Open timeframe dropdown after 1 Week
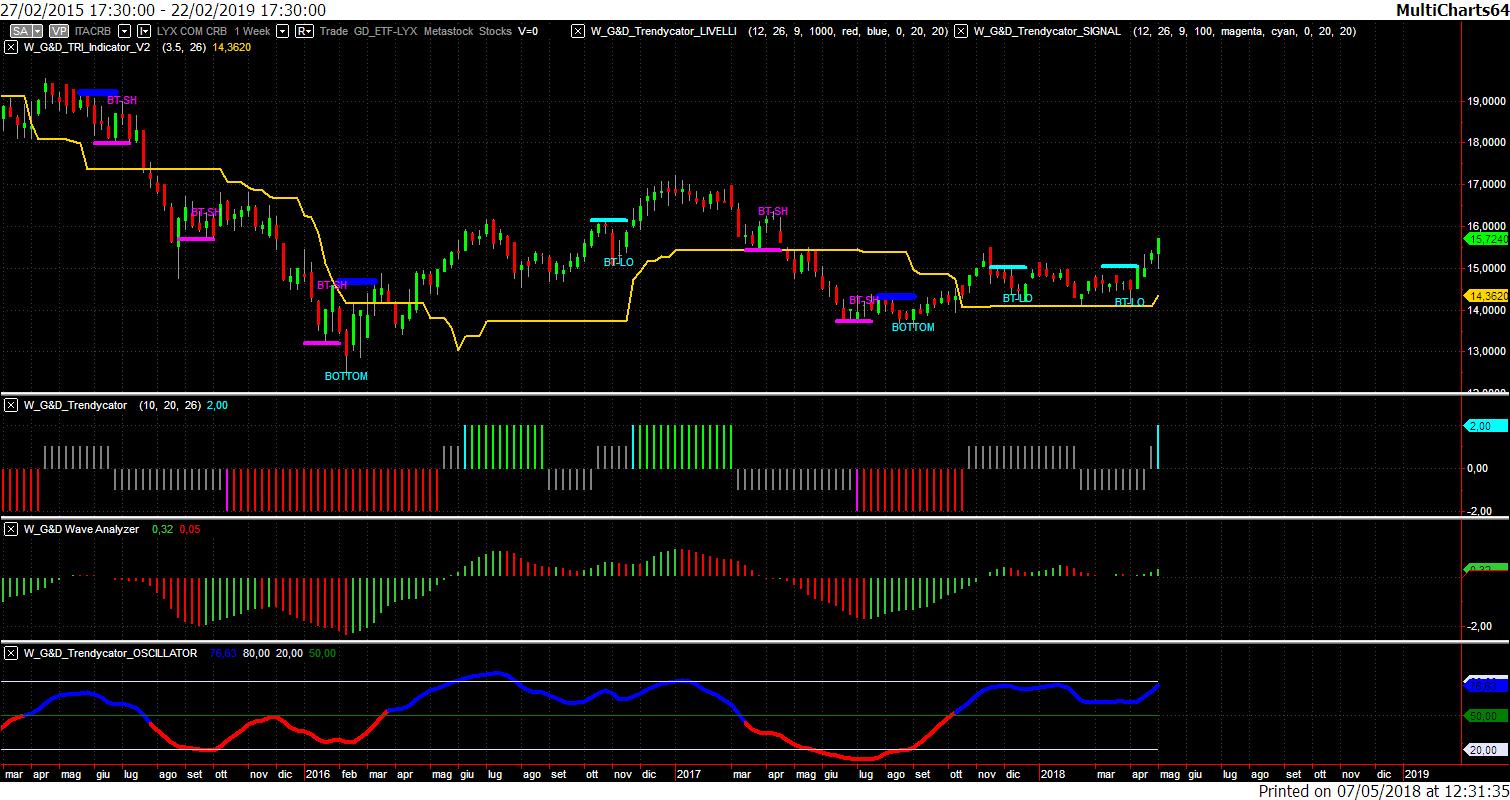The width and height of the screenshot is (1510, 800). click(282, 31)
